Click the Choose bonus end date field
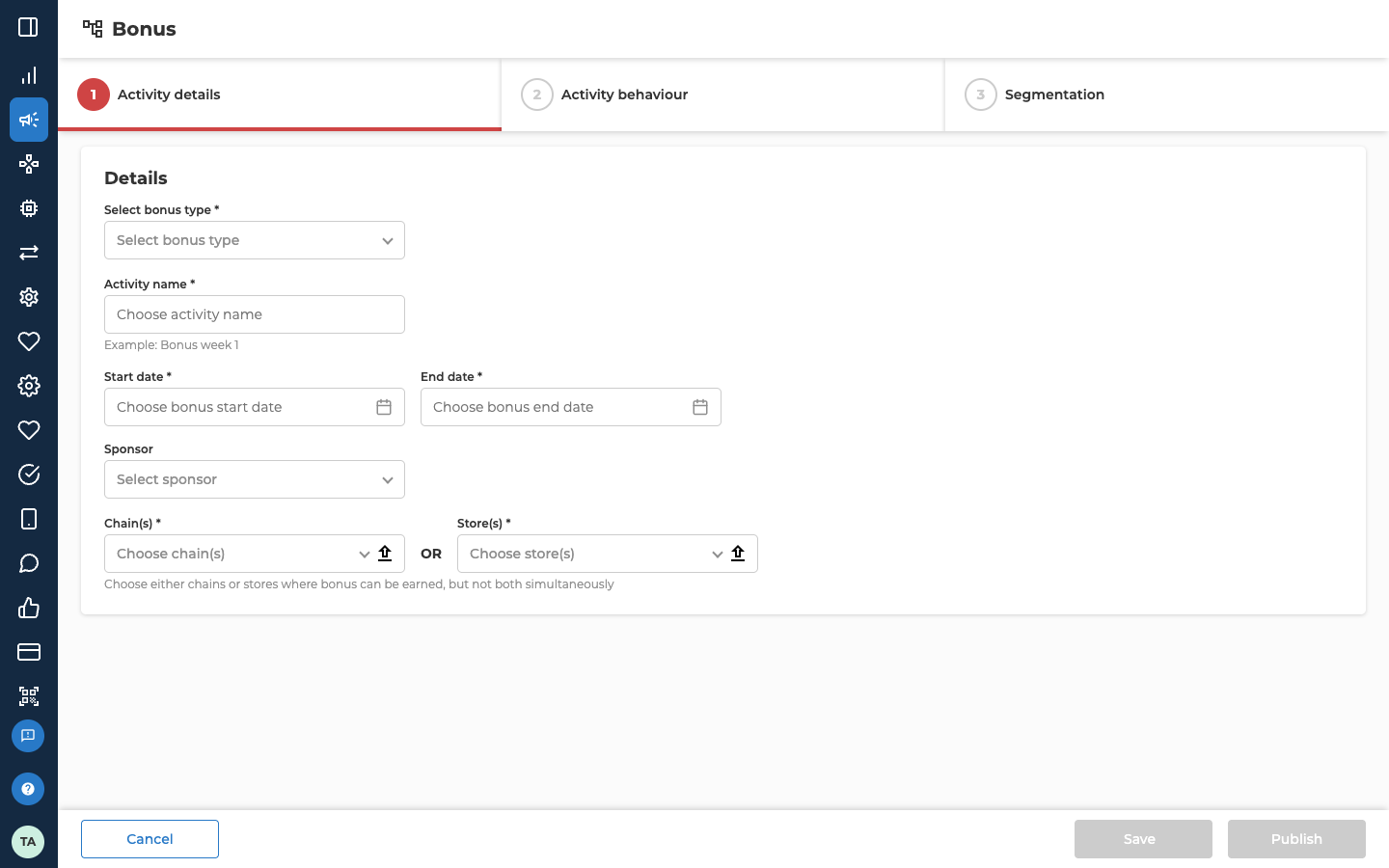The height and width of the screenshot is (868, 1389). coord(571,407)
